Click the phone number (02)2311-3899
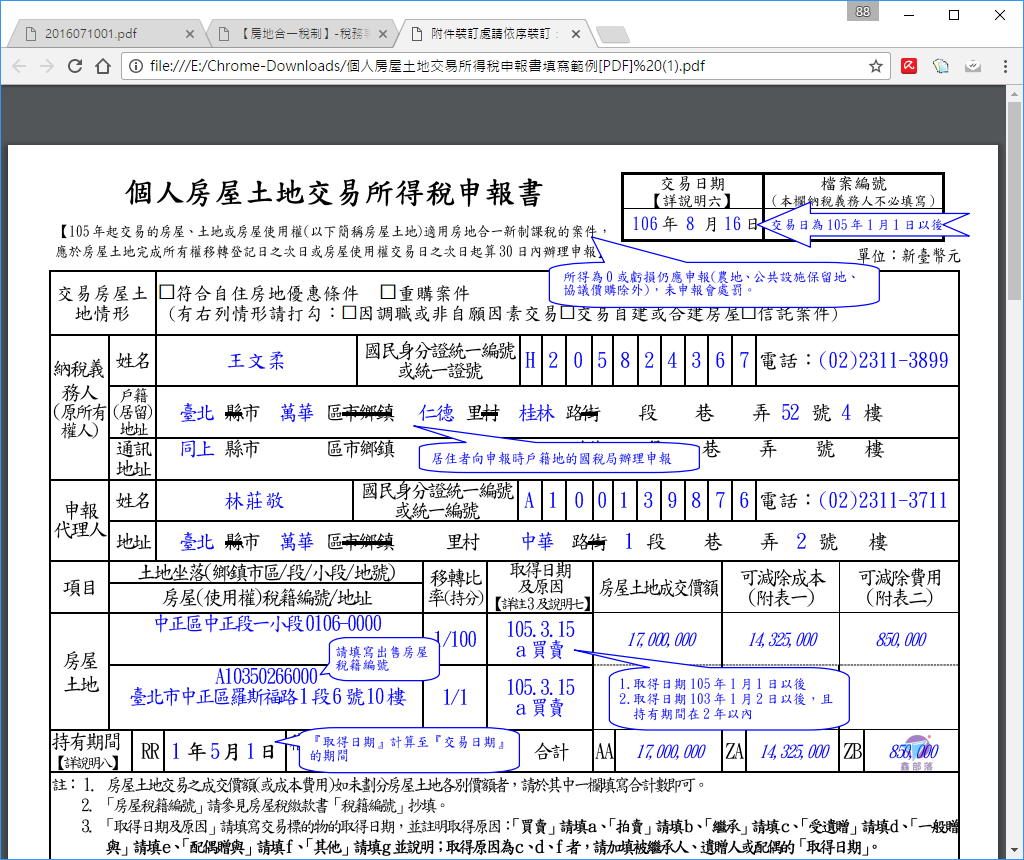 pyautogui.click(x=883, y=360)
